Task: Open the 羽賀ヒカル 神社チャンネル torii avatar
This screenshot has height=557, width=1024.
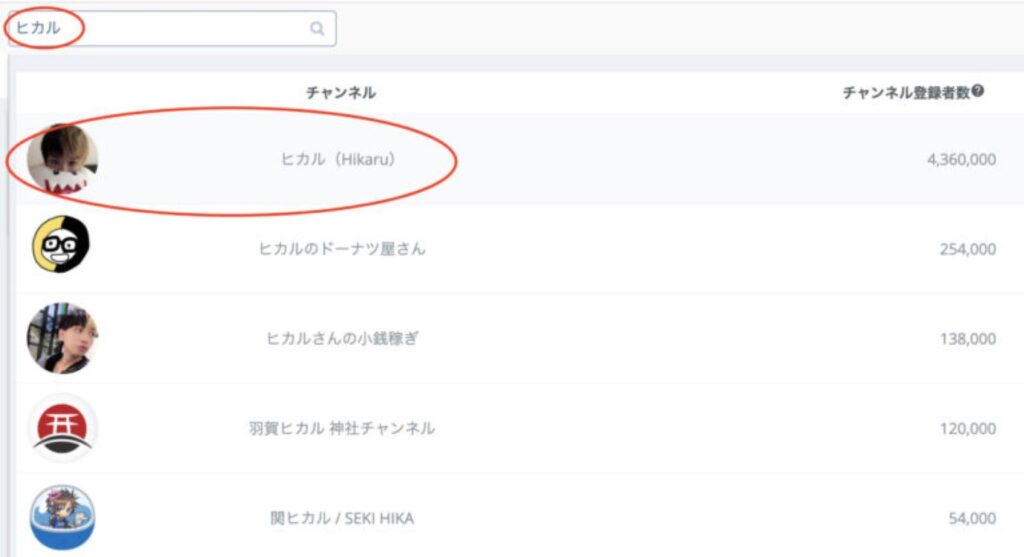Action: click(x=63, y=428)
